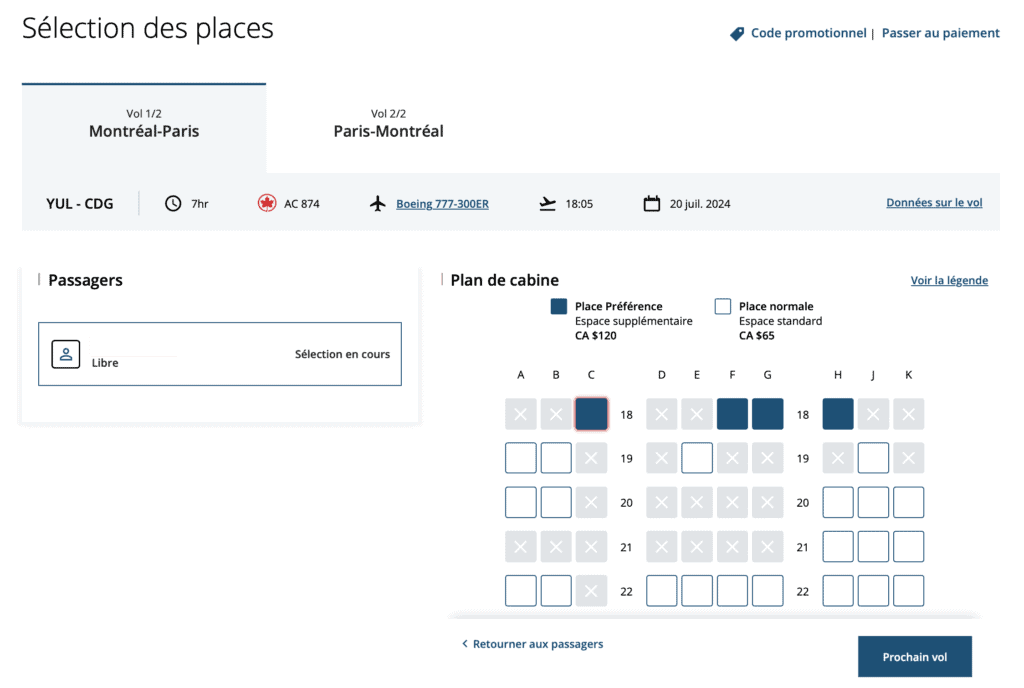1024x688 pixels.
Task: Choose aisle seat 22D
Action: coord(661,590)
